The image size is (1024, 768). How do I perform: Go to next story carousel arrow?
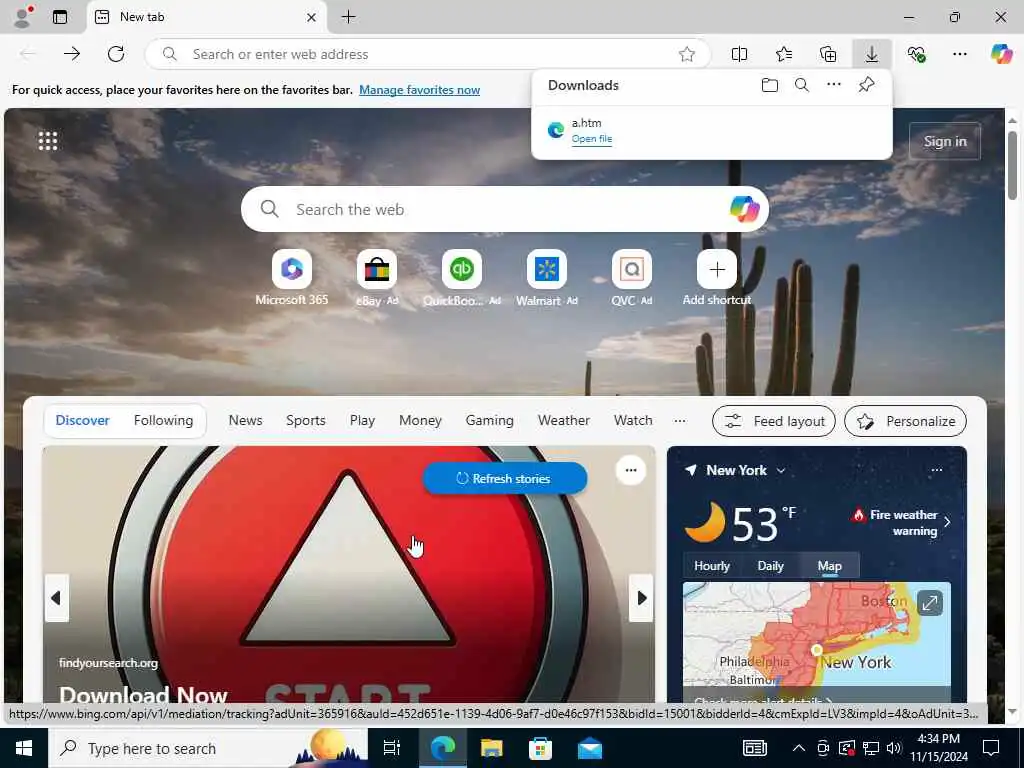(x=641, y=598)
